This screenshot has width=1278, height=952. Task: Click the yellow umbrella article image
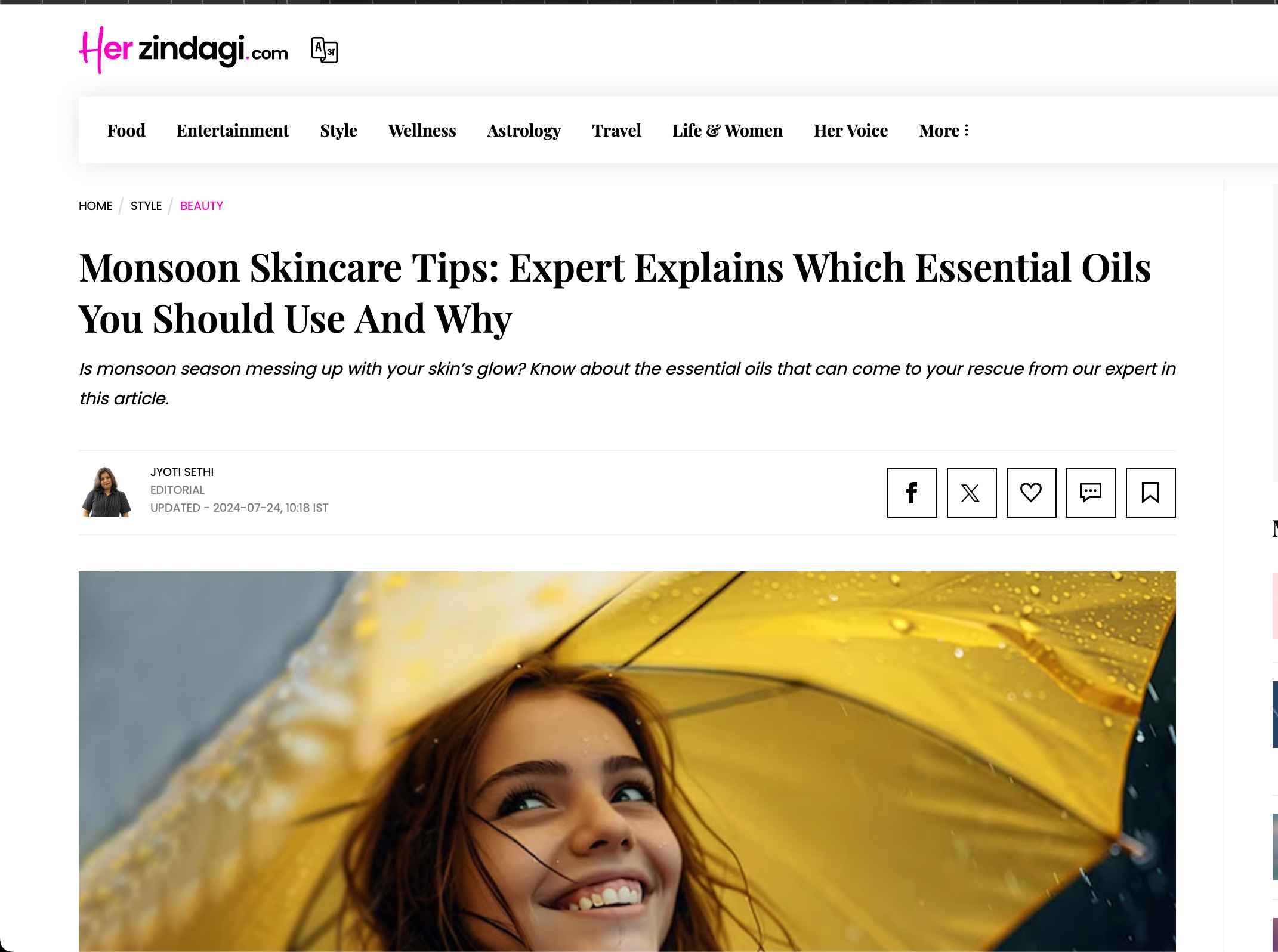coord(627,761)
